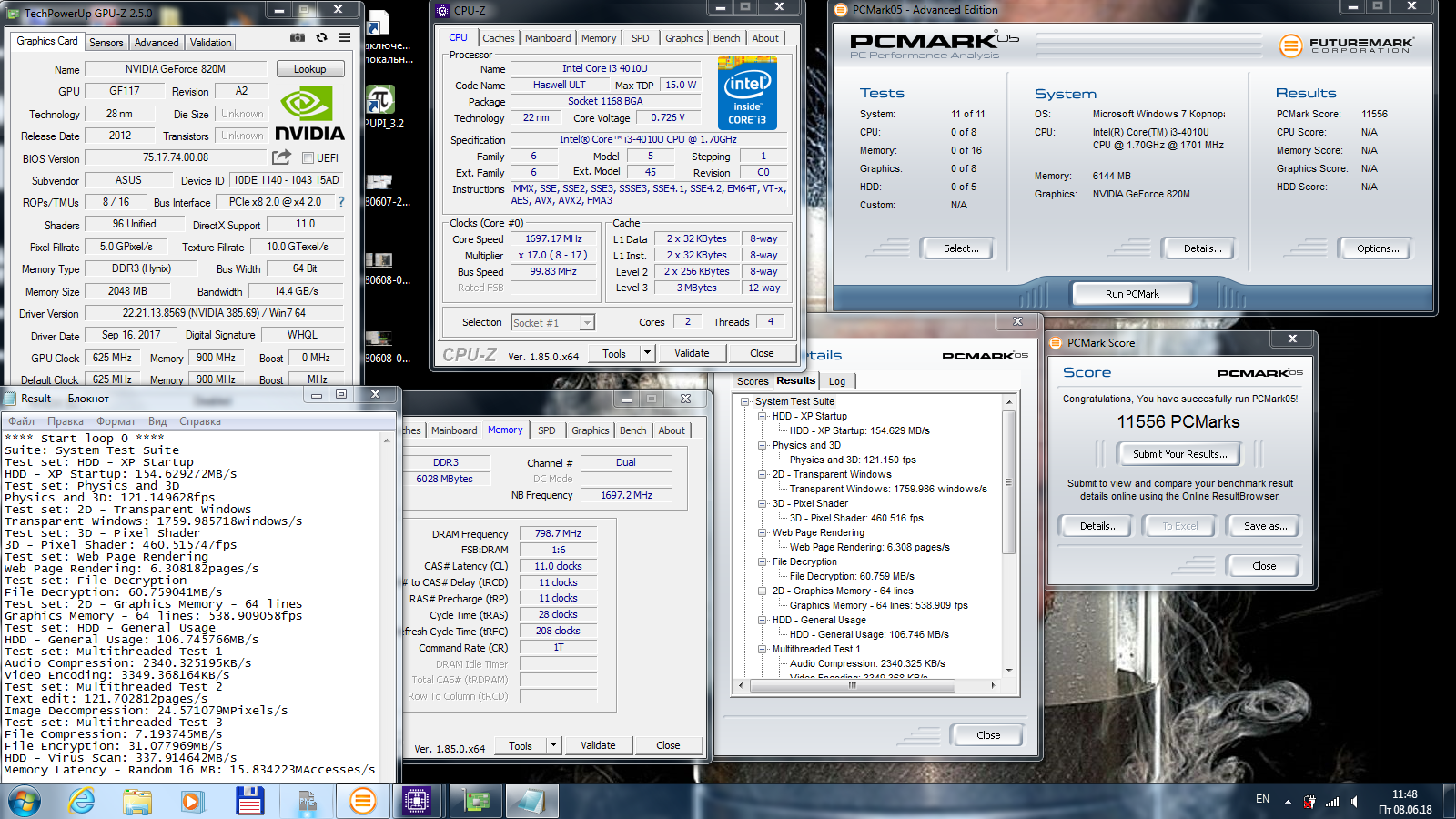Collapse the HDD - XP Startup node
Viewport: 1456px width, 819px height.
click(x=763, y=416)
